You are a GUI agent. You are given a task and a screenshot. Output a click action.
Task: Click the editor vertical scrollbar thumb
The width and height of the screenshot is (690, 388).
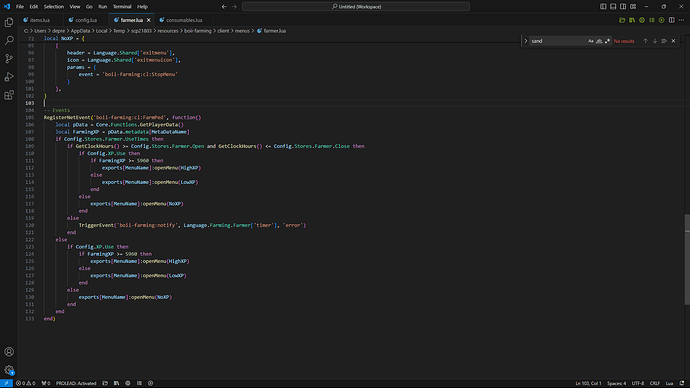click(x=687, y=260)
